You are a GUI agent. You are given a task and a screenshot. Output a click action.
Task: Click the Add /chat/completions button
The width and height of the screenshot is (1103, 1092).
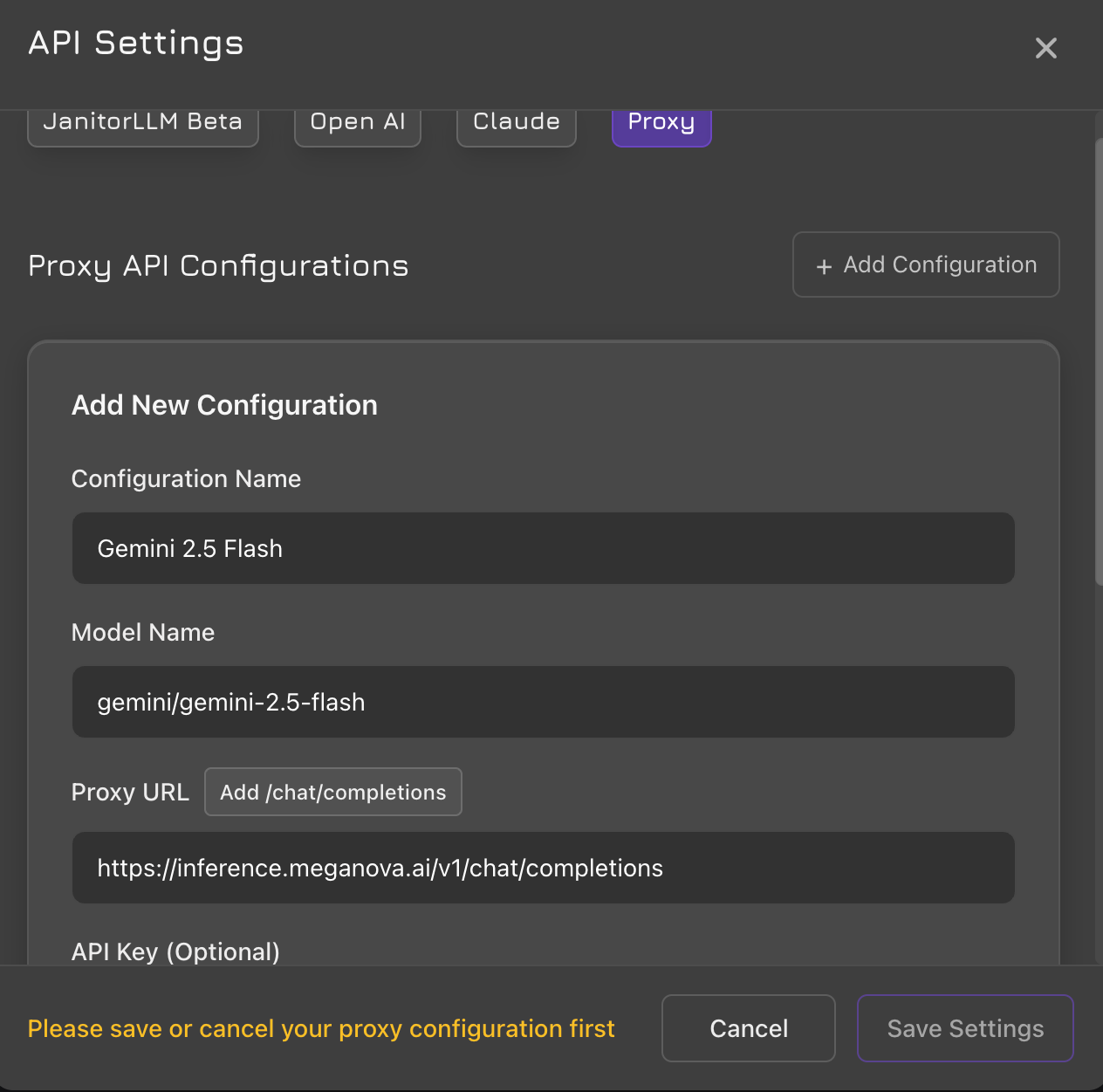tap(332, 792)
